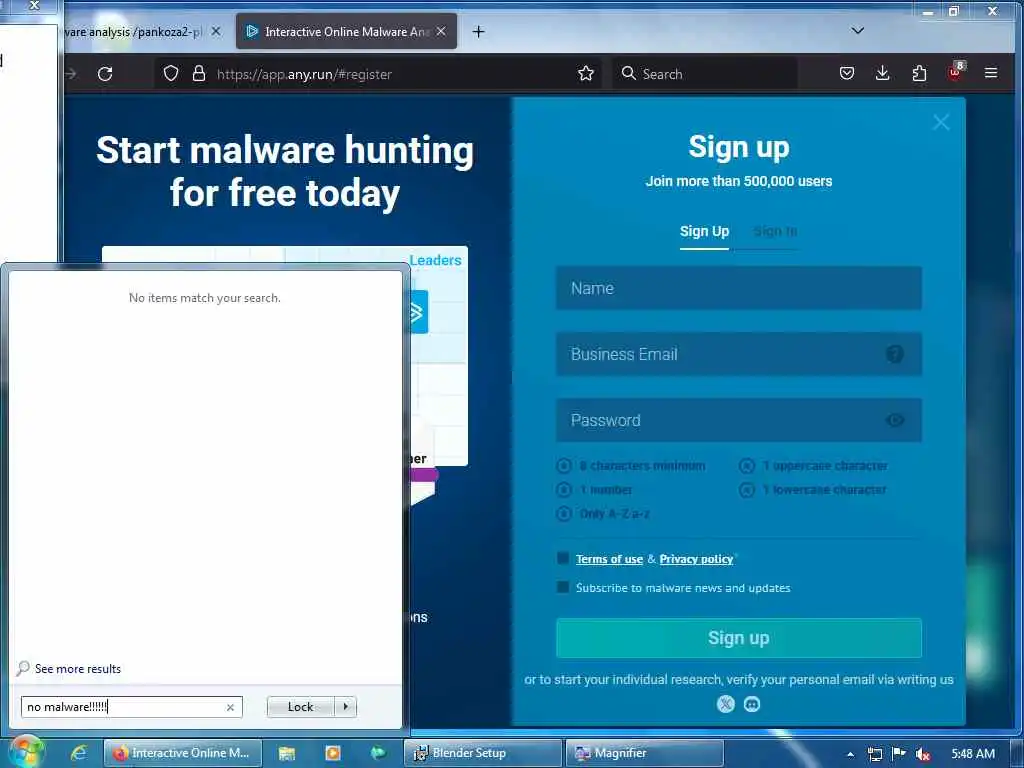Open uBlock Origin extension icon
1024x768 pixels.
tap(955, 72)
